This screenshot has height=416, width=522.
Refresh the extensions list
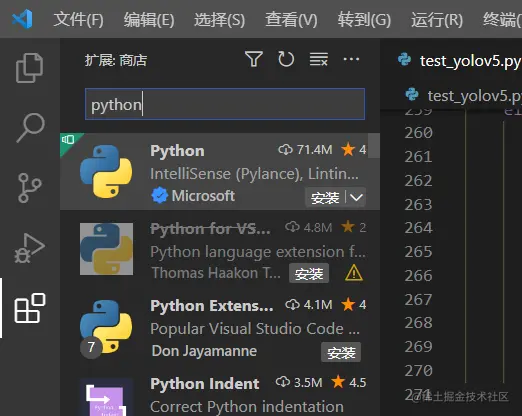coord(286,59)
